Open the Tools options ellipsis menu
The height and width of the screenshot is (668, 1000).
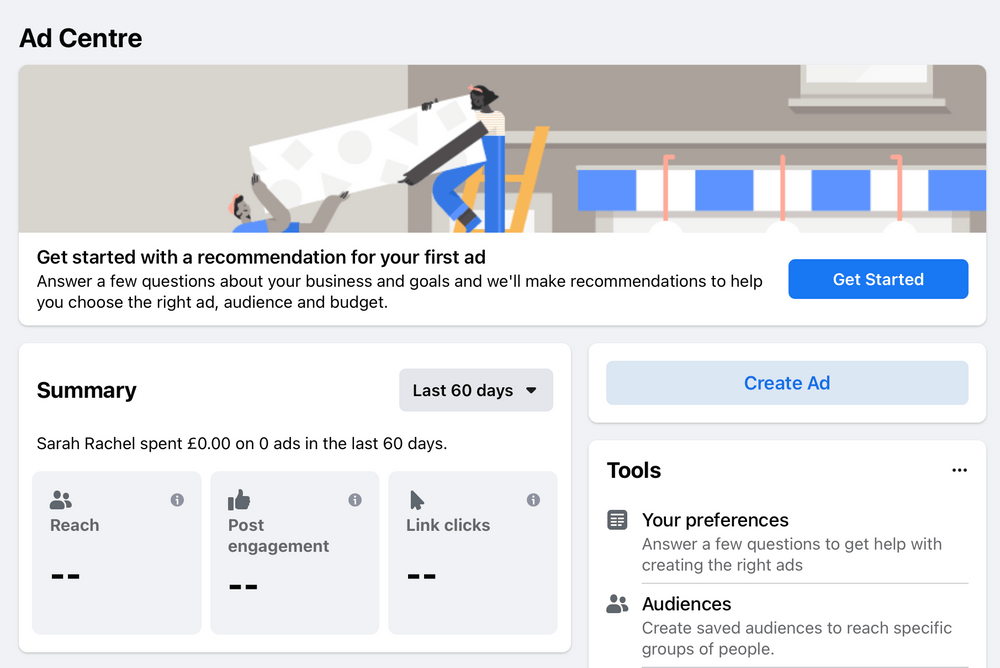pos(960,470)
